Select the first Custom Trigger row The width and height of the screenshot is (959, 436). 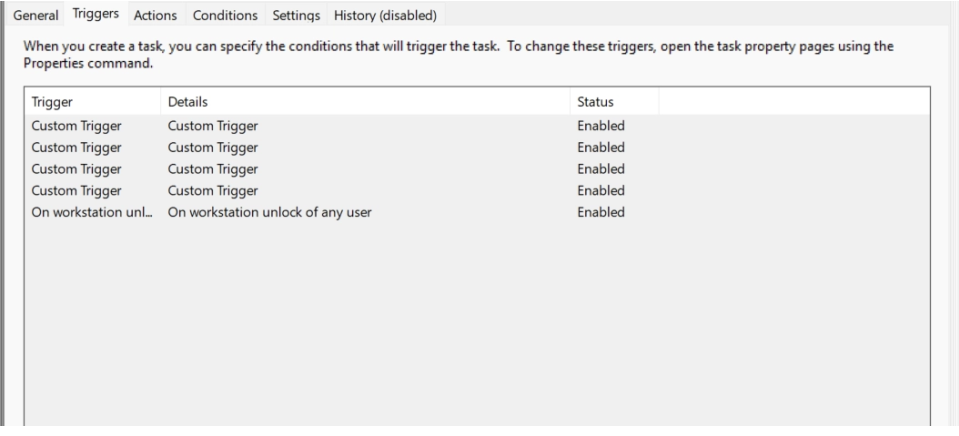point(77,125)
